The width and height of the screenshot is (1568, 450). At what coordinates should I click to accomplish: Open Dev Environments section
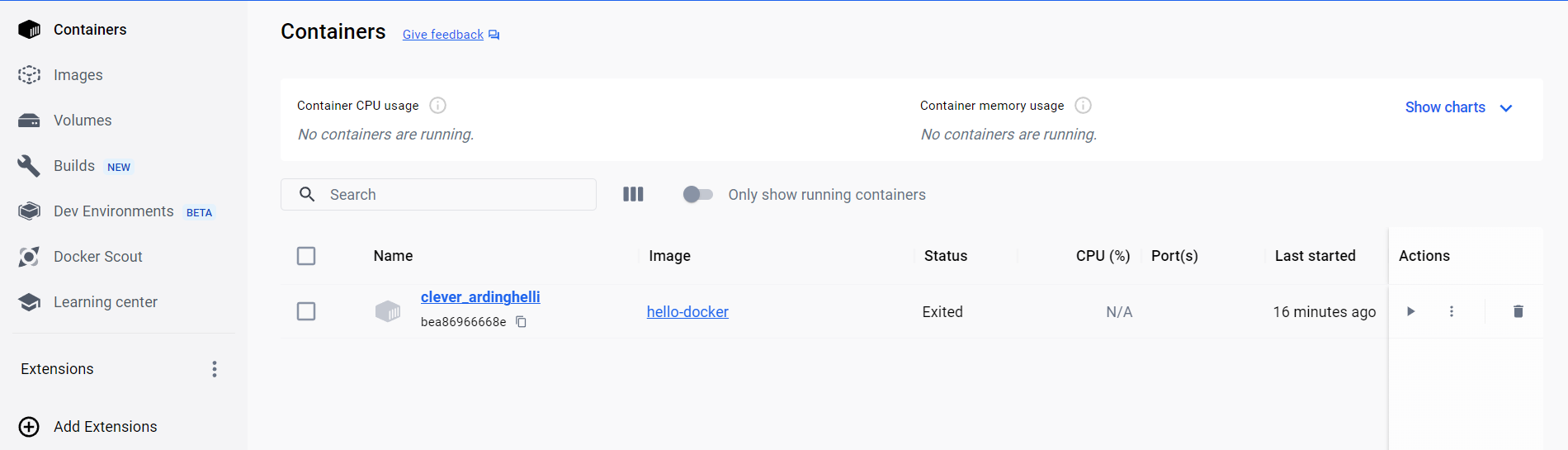coord(114,211)
